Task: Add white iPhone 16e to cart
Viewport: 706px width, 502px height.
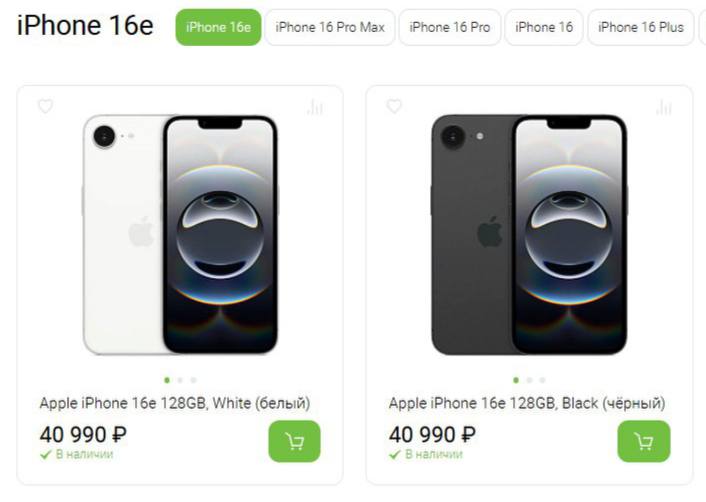Action: [295, 441]
